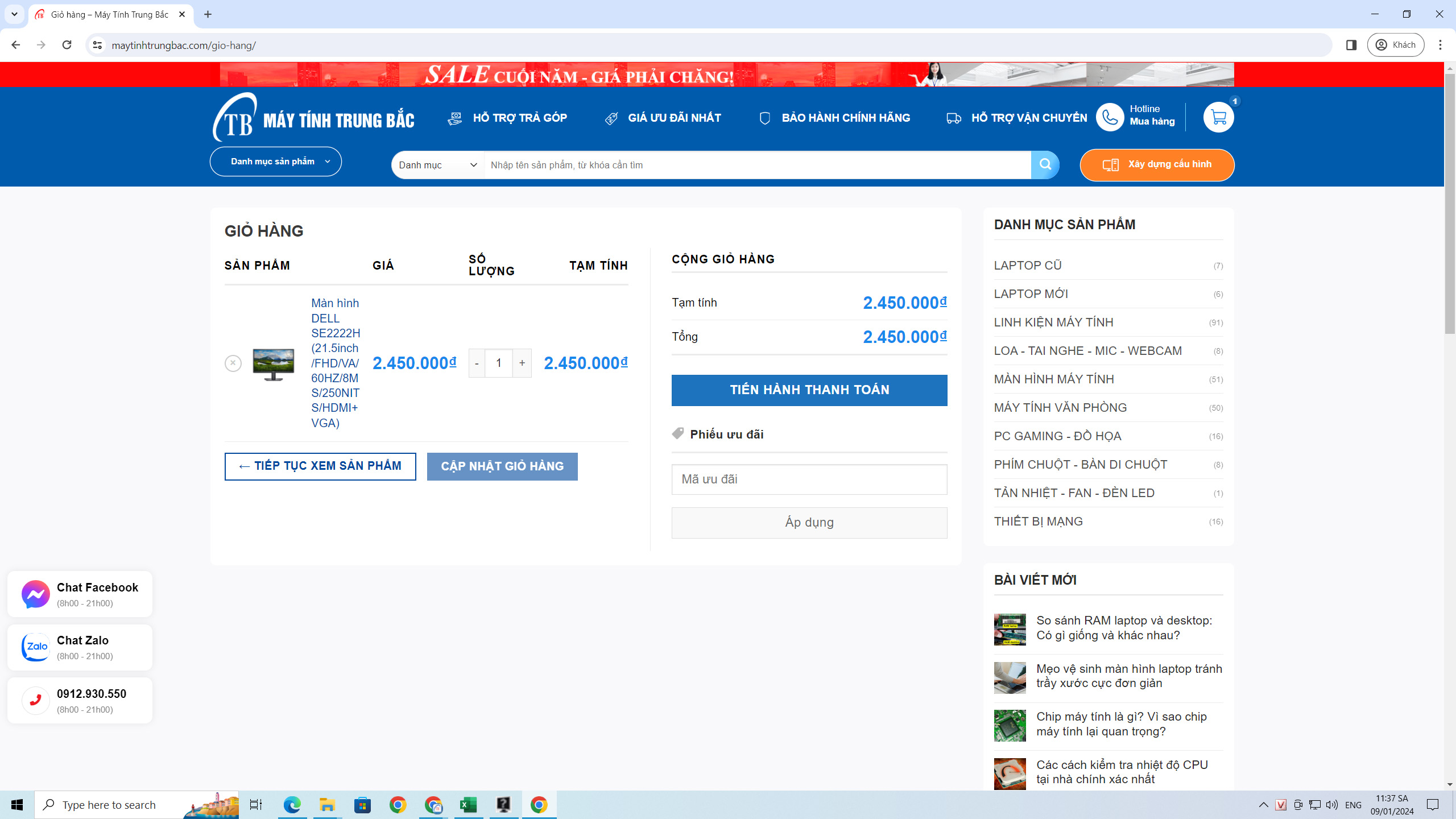Click TIẾN HÀNH THANH TOÁN button
The width and height of the screenshot is (1456, 819).
click(809, 390)
